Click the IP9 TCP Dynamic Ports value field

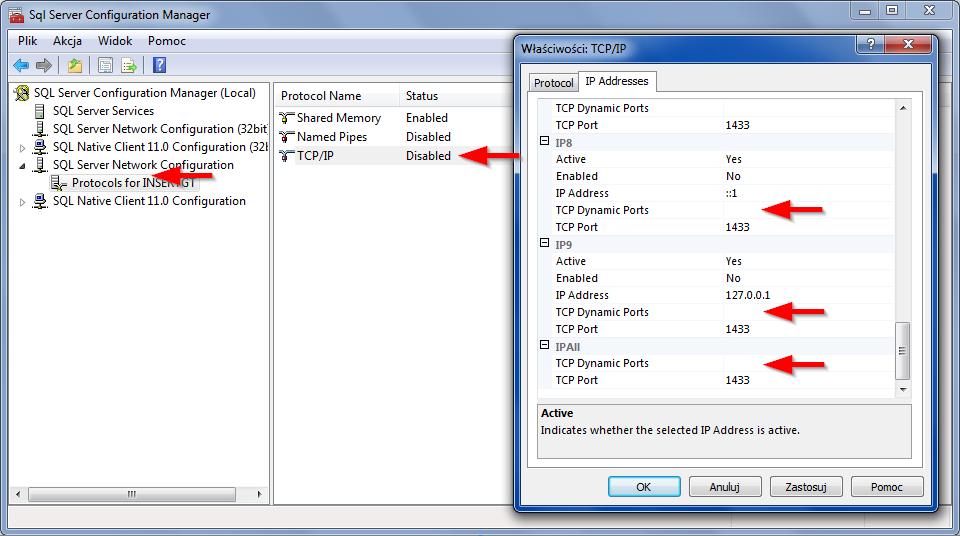click(x=808, y=312)
